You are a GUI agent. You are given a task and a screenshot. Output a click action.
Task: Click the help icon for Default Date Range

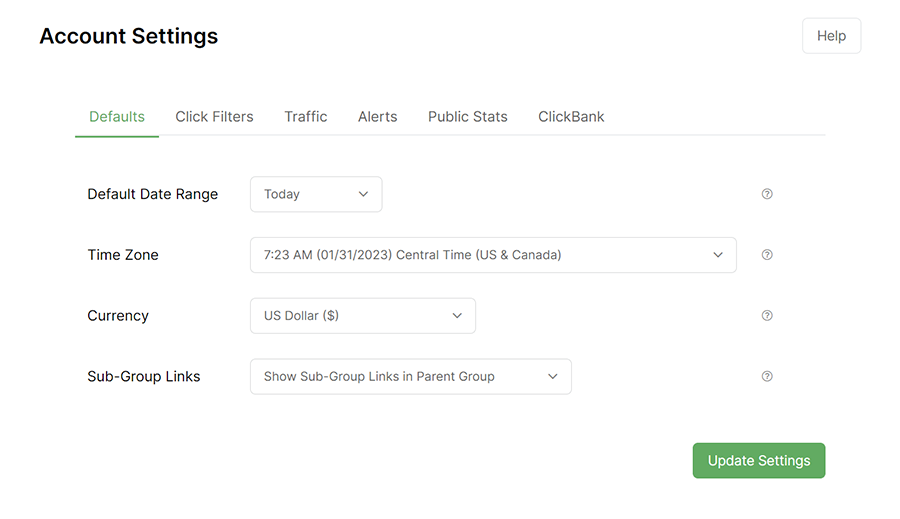[767, 194]
